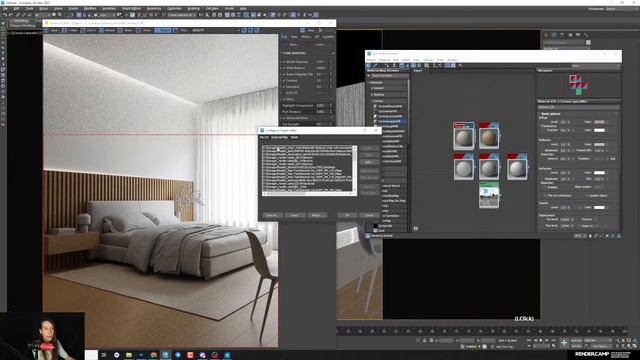Open BEAUTY render element dropdown in VFB
Image resolution: width=640 pixels, height=360 pixels.
(x=216, y=30)
